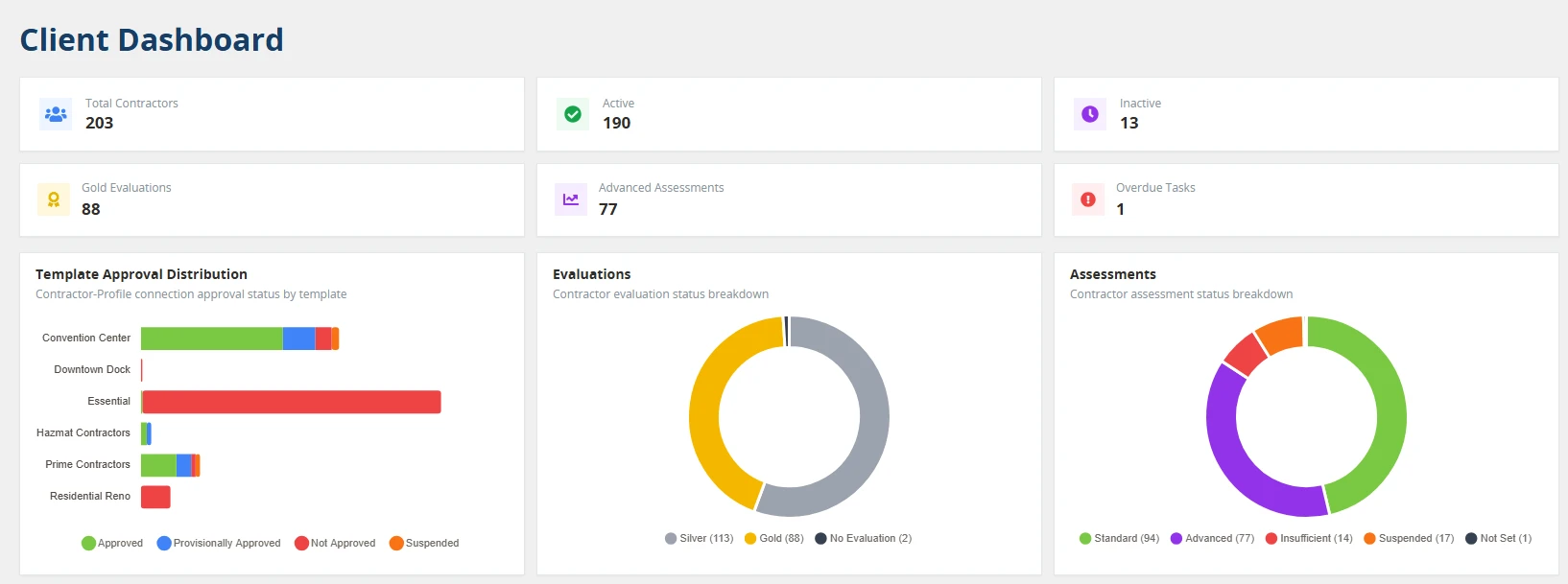Screen dimensions: 1568x584
Task: Toggle the Suspended (17) legend entry
Action: point(1409,538)
